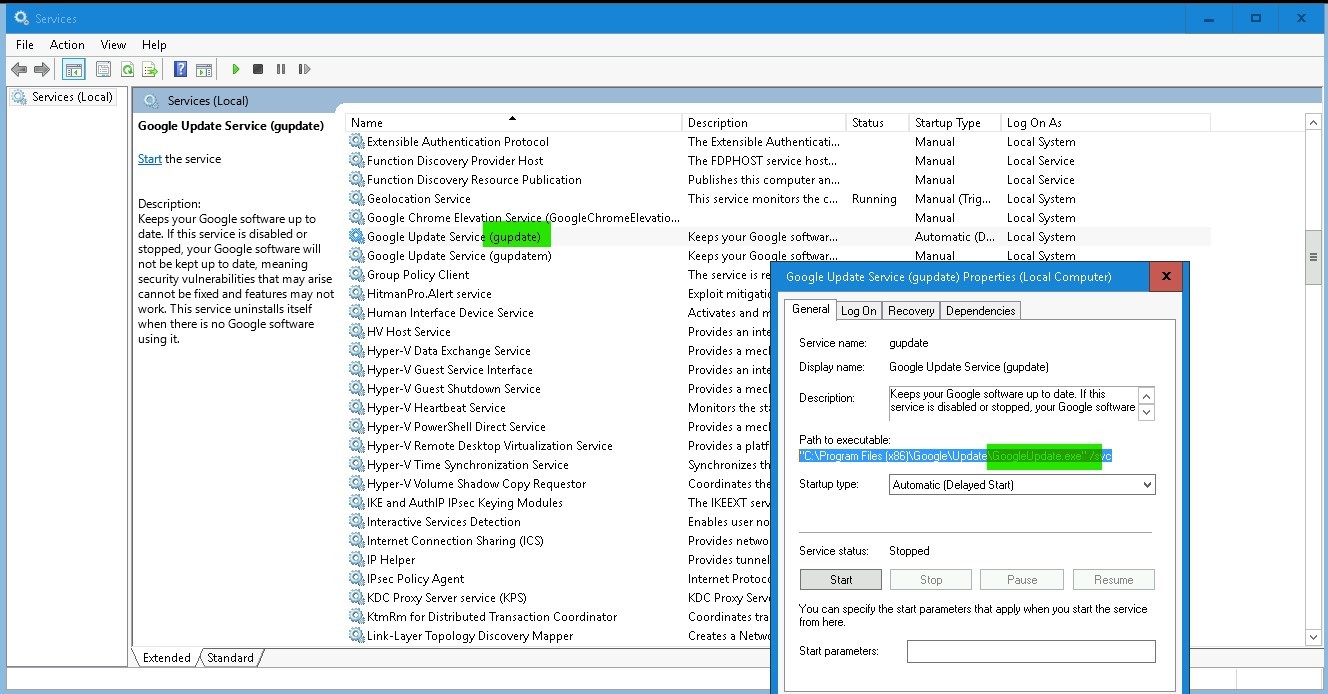Click the Show/Hide Console Tree toolbar icon
The height and width of the screenshot is (694, 1328).
(x=73, y=69)
